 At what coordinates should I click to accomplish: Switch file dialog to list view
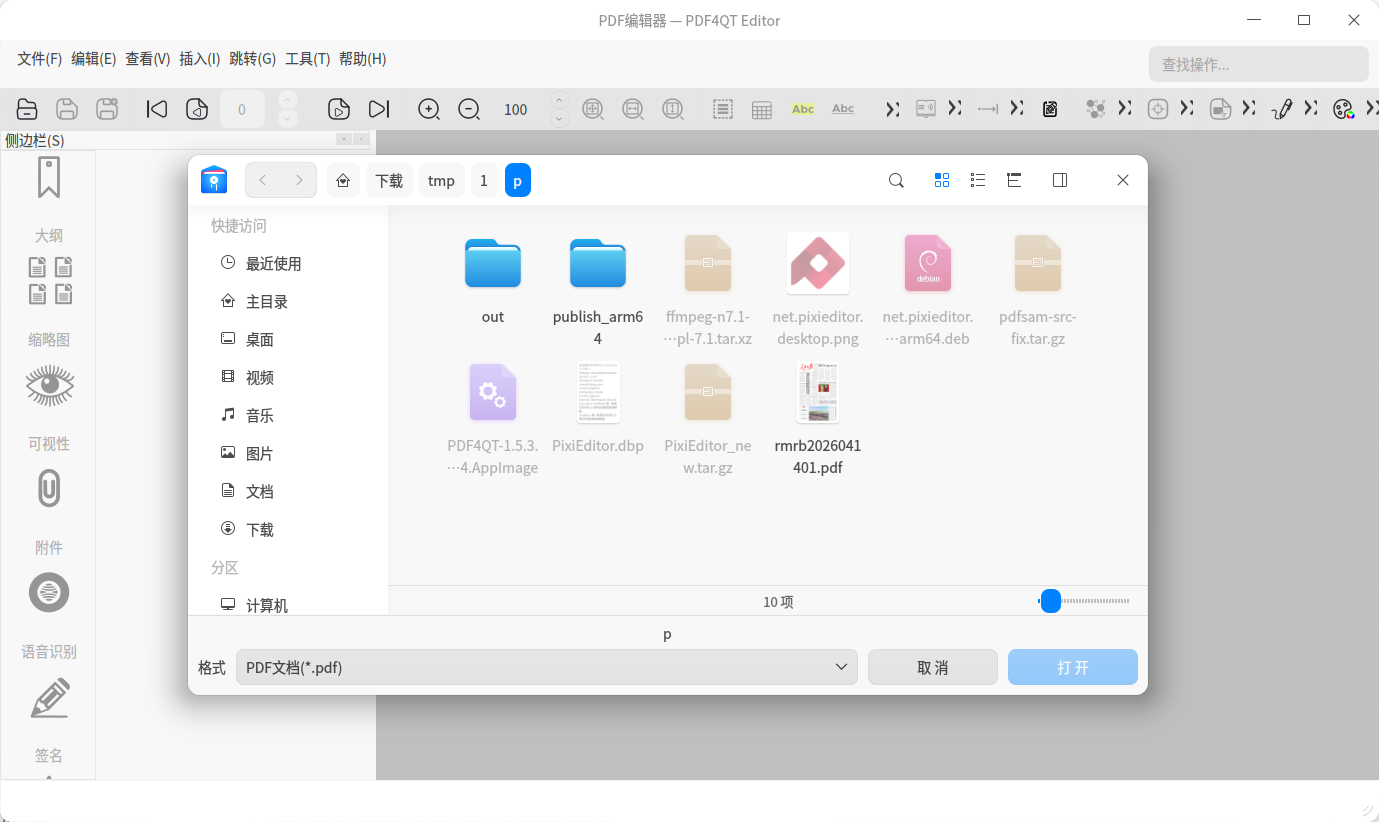tap(978, 180)
